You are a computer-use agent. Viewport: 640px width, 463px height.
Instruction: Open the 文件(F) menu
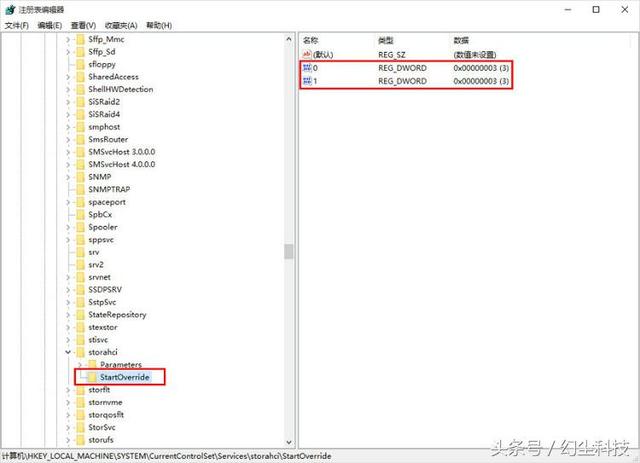[17, 25]
